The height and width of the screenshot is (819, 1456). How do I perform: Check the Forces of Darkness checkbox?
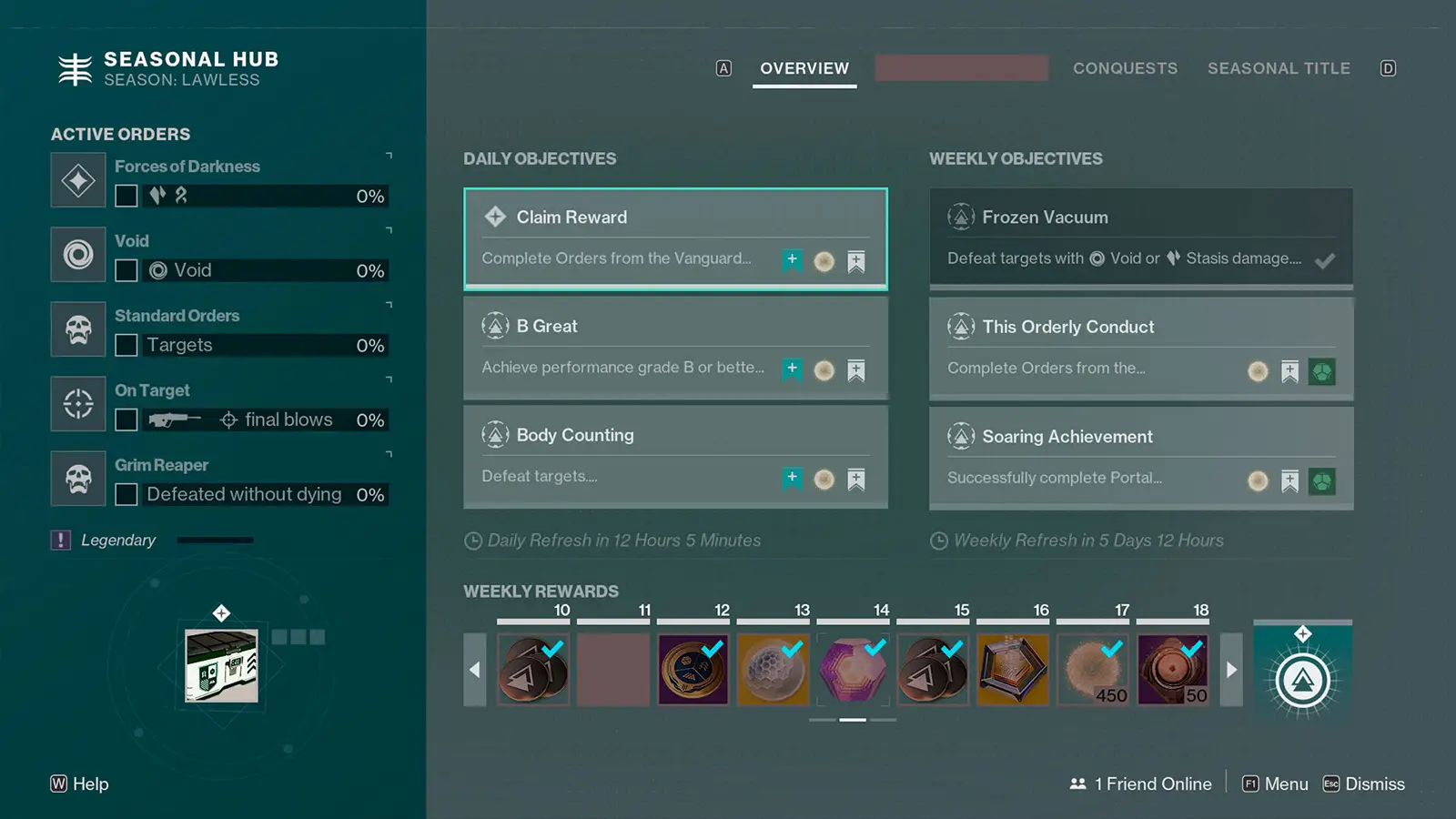(126, 196)
